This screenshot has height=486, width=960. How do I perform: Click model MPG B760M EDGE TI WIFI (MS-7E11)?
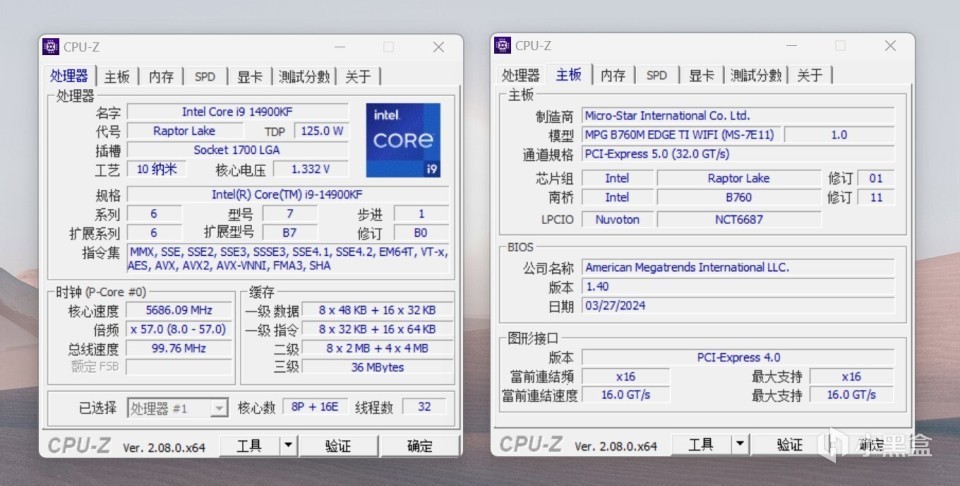[x=681, y=135]
